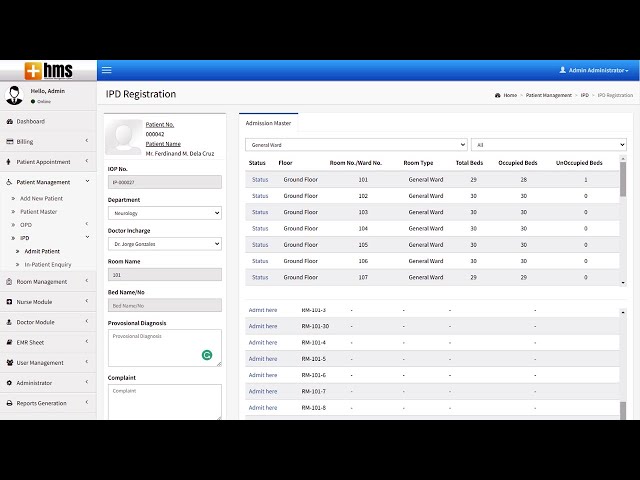Image resolution: width=640 pixels, height=480 pixels.
Task: Click the Room No./Ward No. column header
Action: click(356, 163)
